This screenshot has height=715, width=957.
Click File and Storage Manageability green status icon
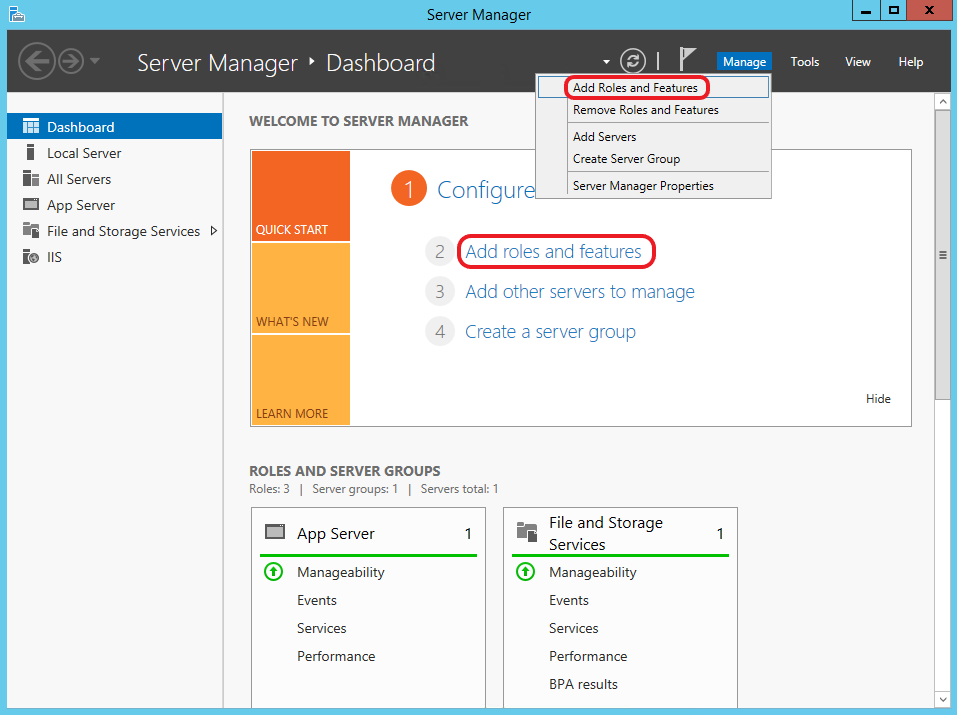(525, 572)
